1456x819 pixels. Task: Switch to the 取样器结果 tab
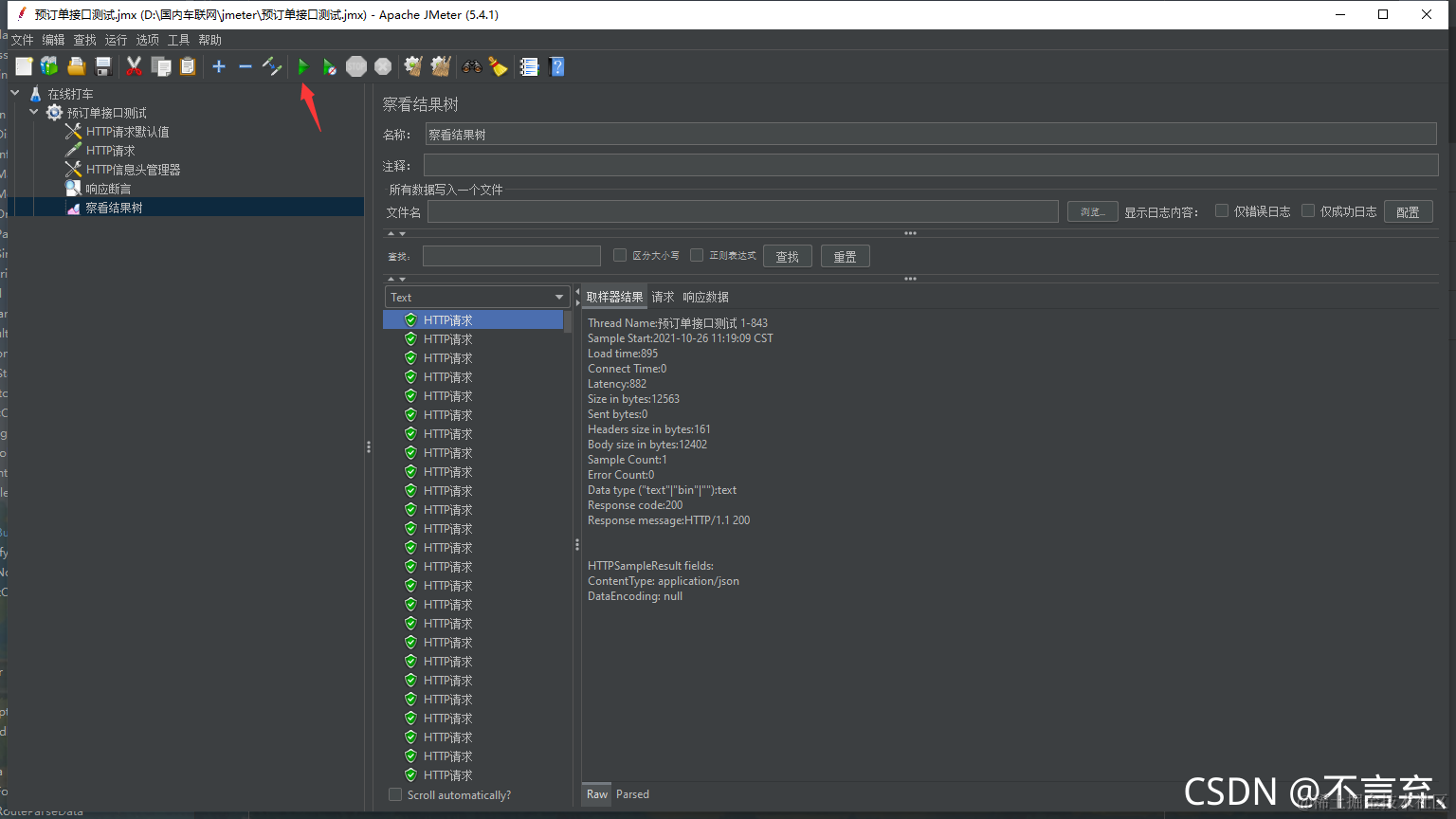point(614,297)
